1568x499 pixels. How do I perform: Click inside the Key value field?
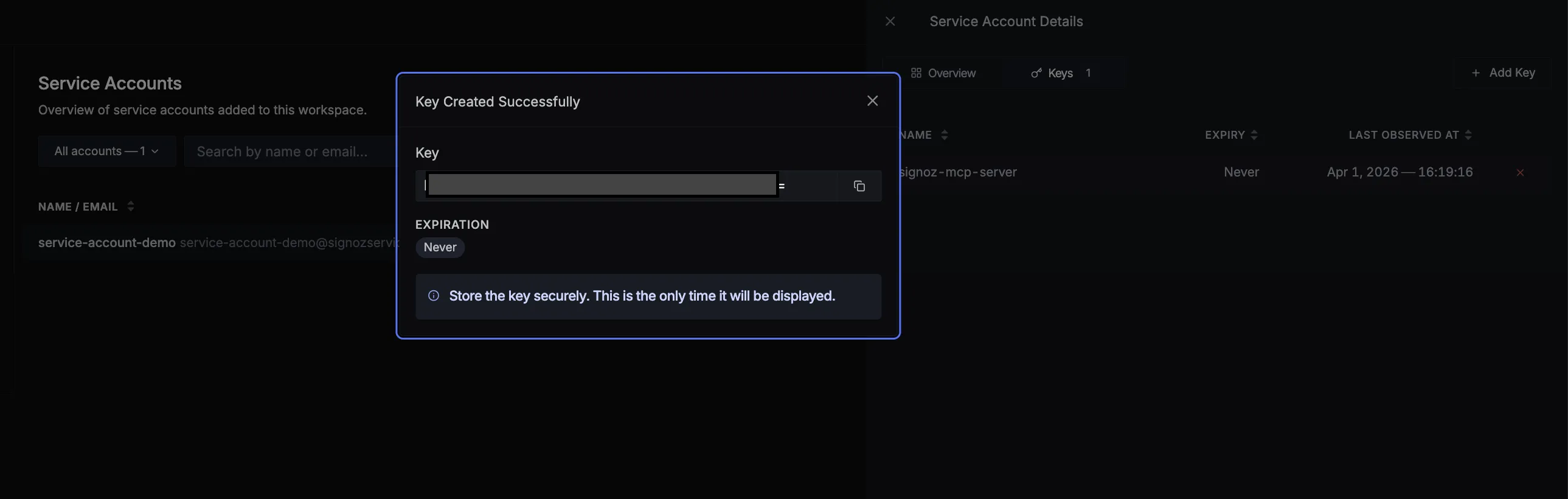pos(627,186)
